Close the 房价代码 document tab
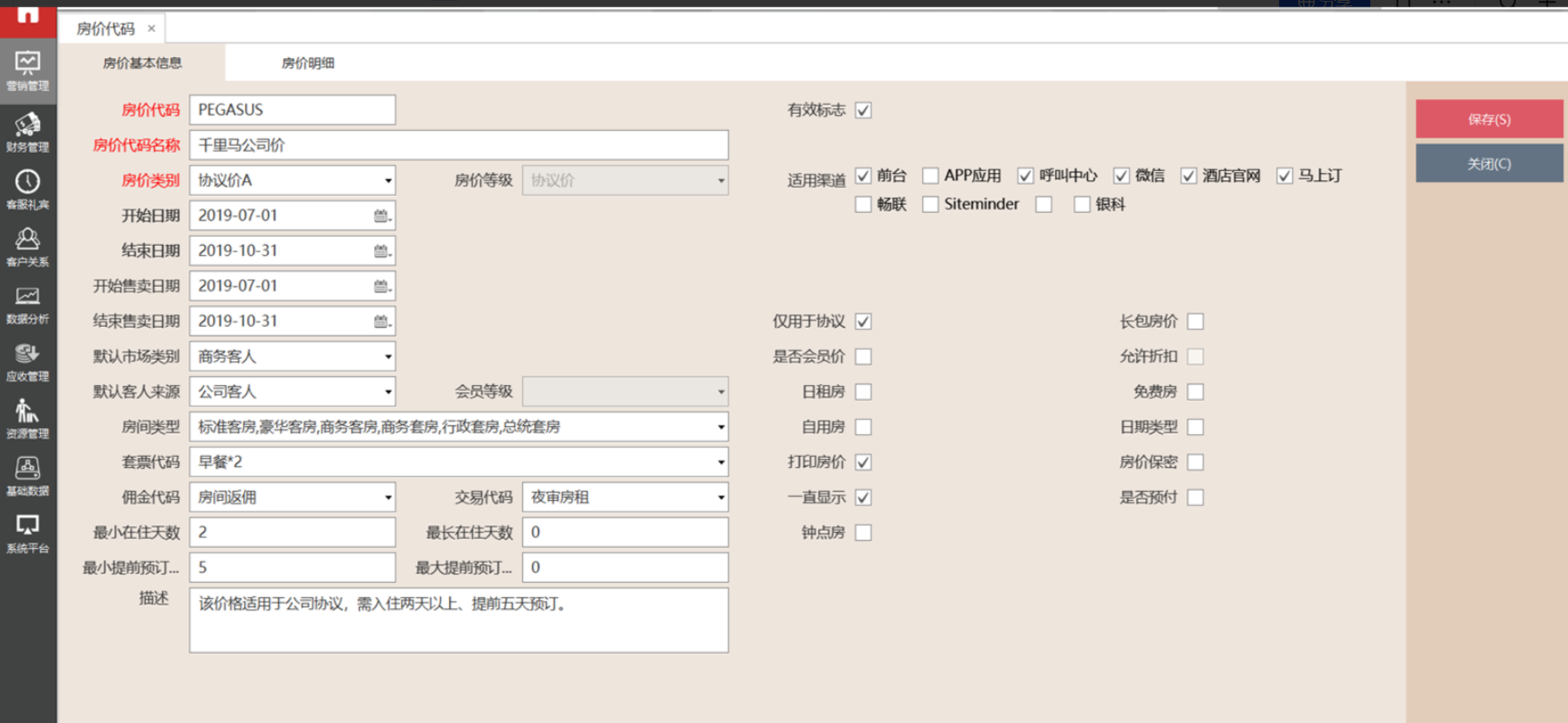The height and width of the screenshot is (723, 1568). (x=151, y=28)
